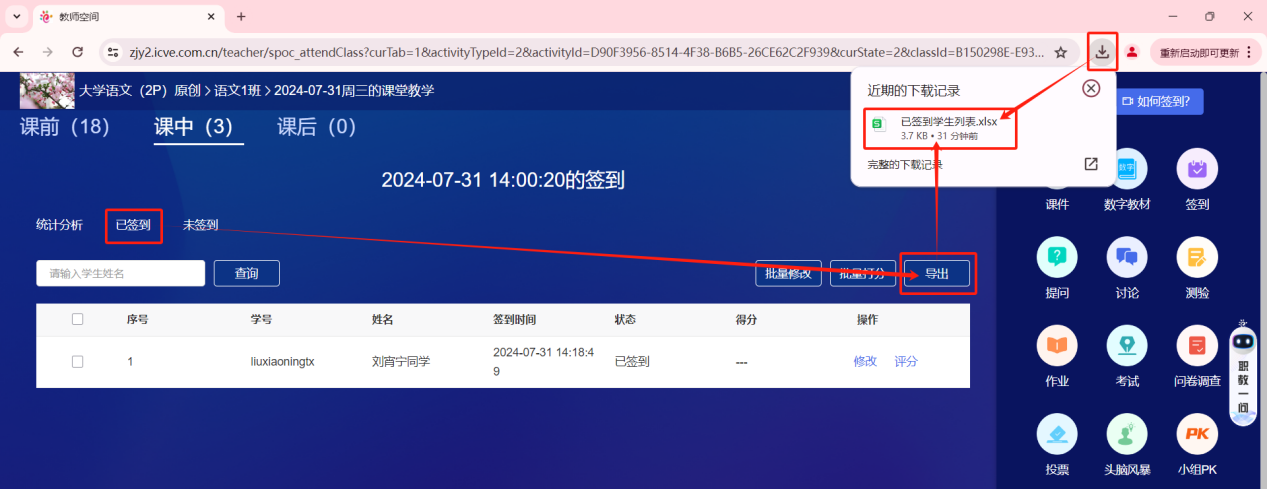Screen dimensions: 1267x489
Task: Open the 头脑风暴 brainstorm icon
Action: tap(1126, 434)
